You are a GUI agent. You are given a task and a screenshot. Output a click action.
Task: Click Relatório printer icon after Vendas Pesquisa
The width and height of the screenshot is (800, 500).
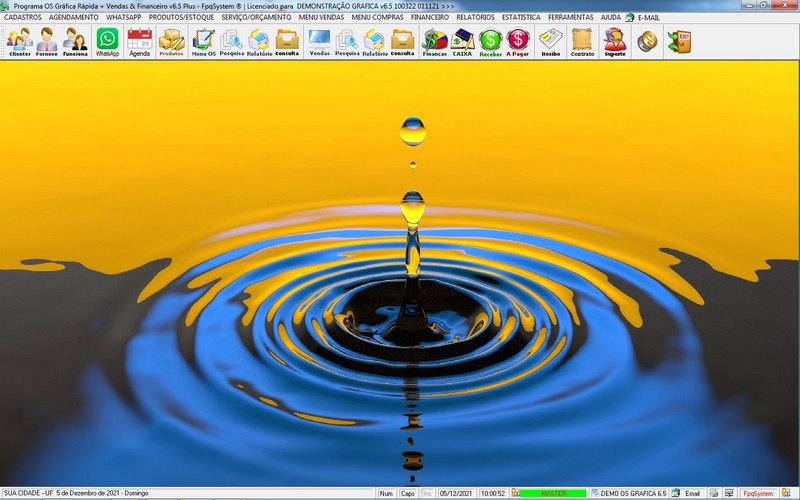[x=375, y=42]
